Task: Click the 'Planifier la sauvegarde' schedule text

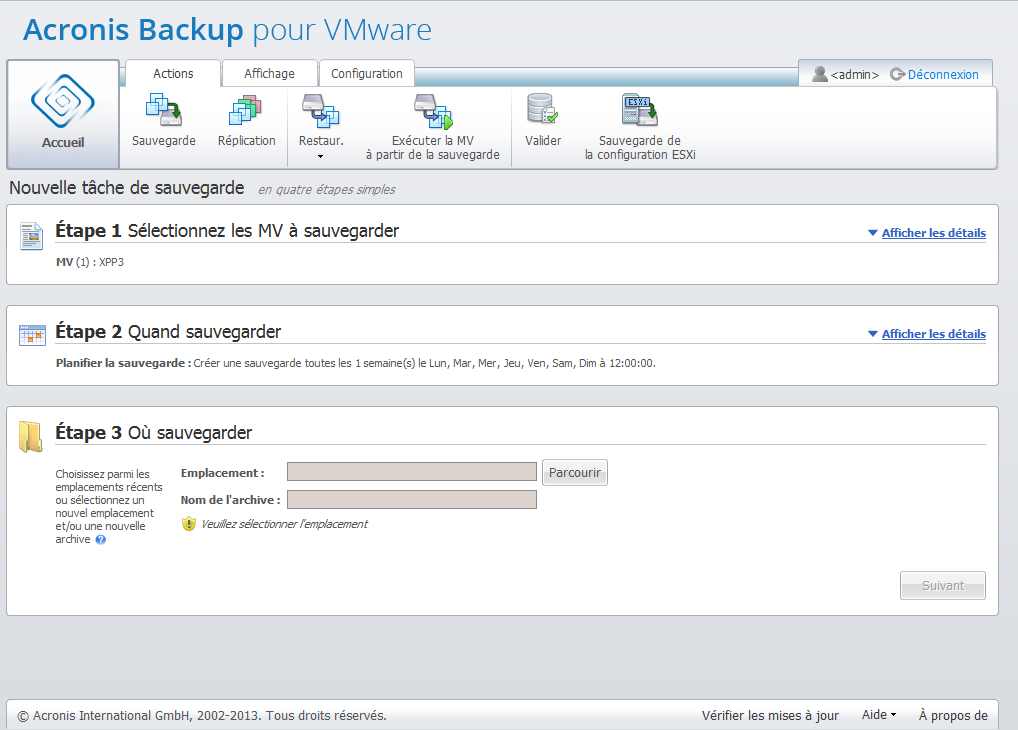Action: (356, 363)
